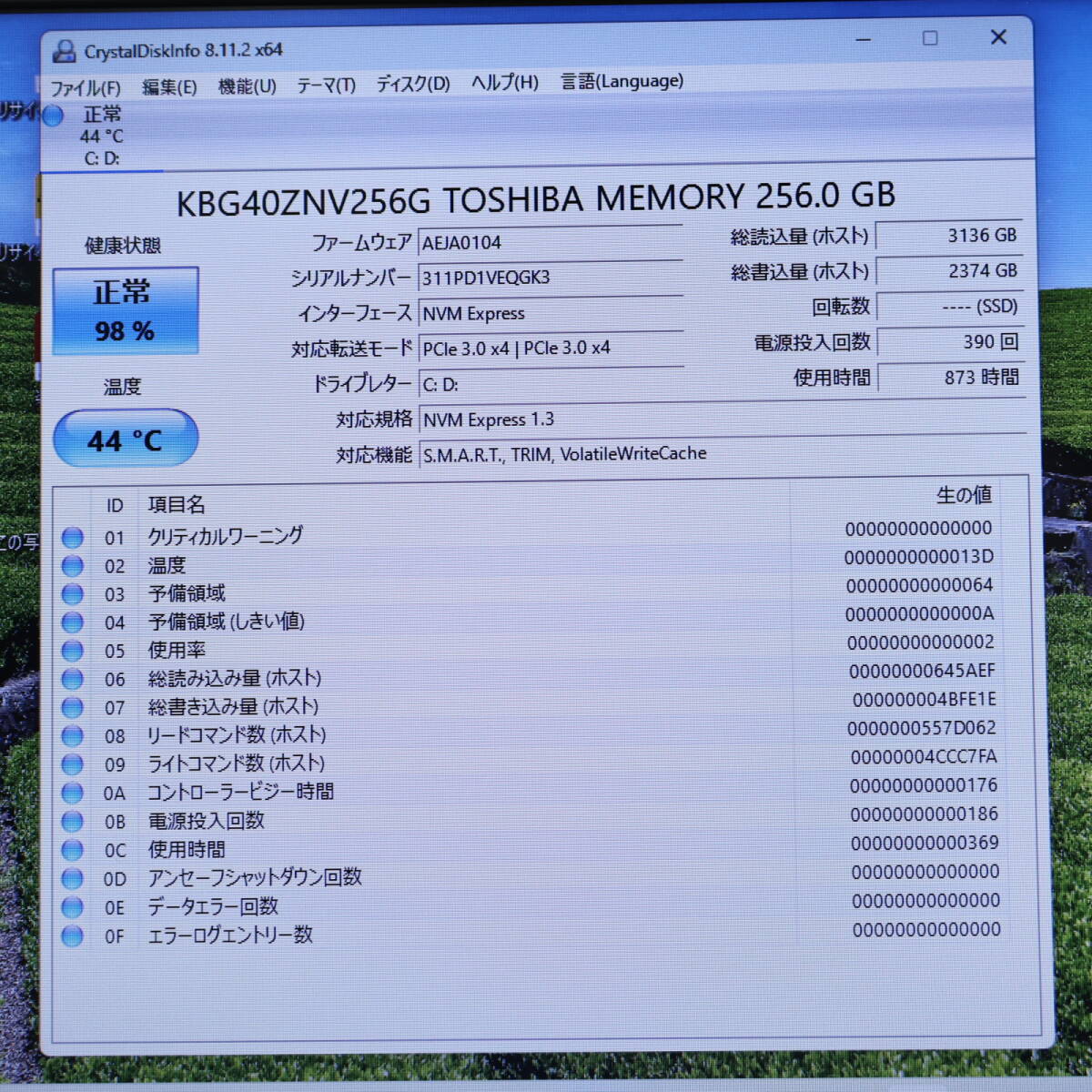Click status circle for ID 0C 使用時間 row
The image size is (1092, 1092).
point(73,850)
